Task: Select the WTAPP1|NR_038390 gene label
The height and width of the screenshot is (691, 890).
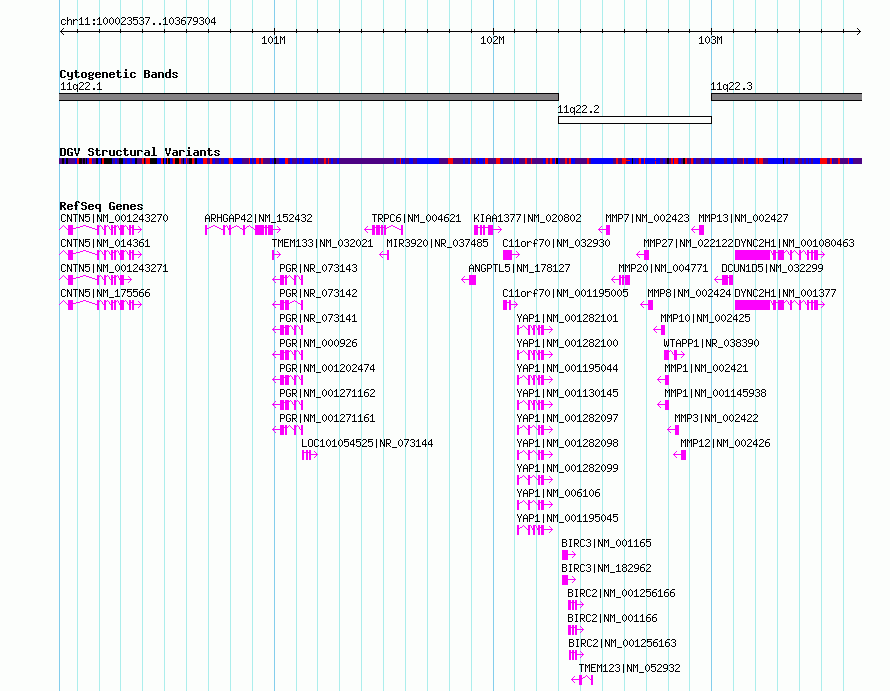Action: (x=711, y=343)
